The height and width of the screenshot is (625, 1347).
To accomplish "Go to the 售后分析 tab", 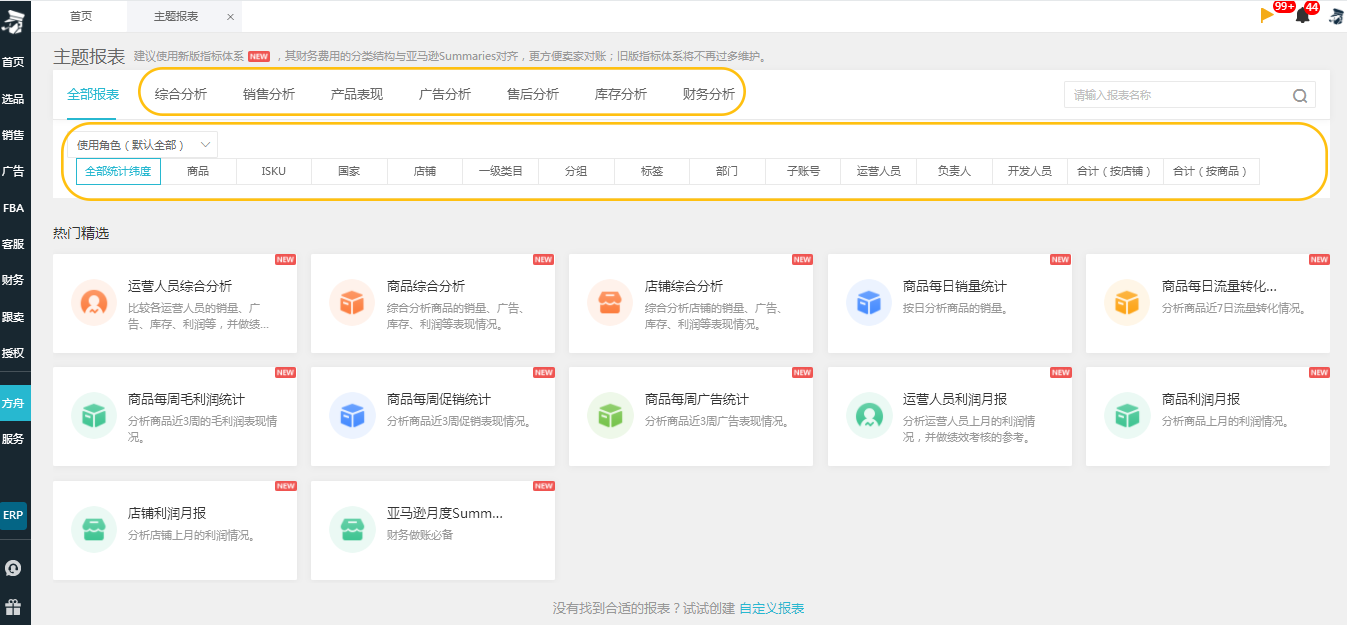I will pos(533,95).
